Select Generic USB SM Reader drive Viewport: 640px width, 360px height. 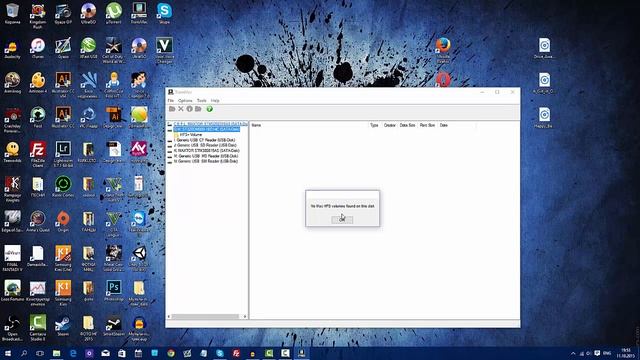click(206, 161)
